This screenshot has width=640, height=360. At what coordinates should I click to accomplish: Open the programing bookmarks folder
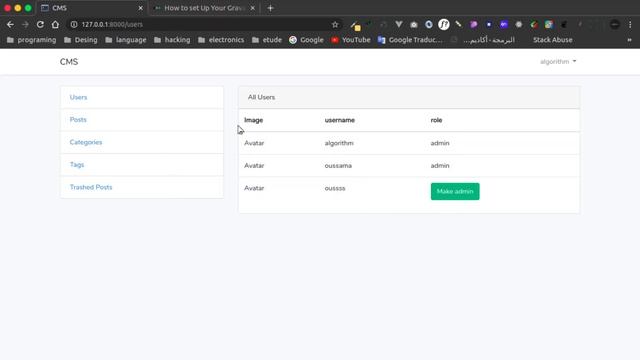point(31,40)
